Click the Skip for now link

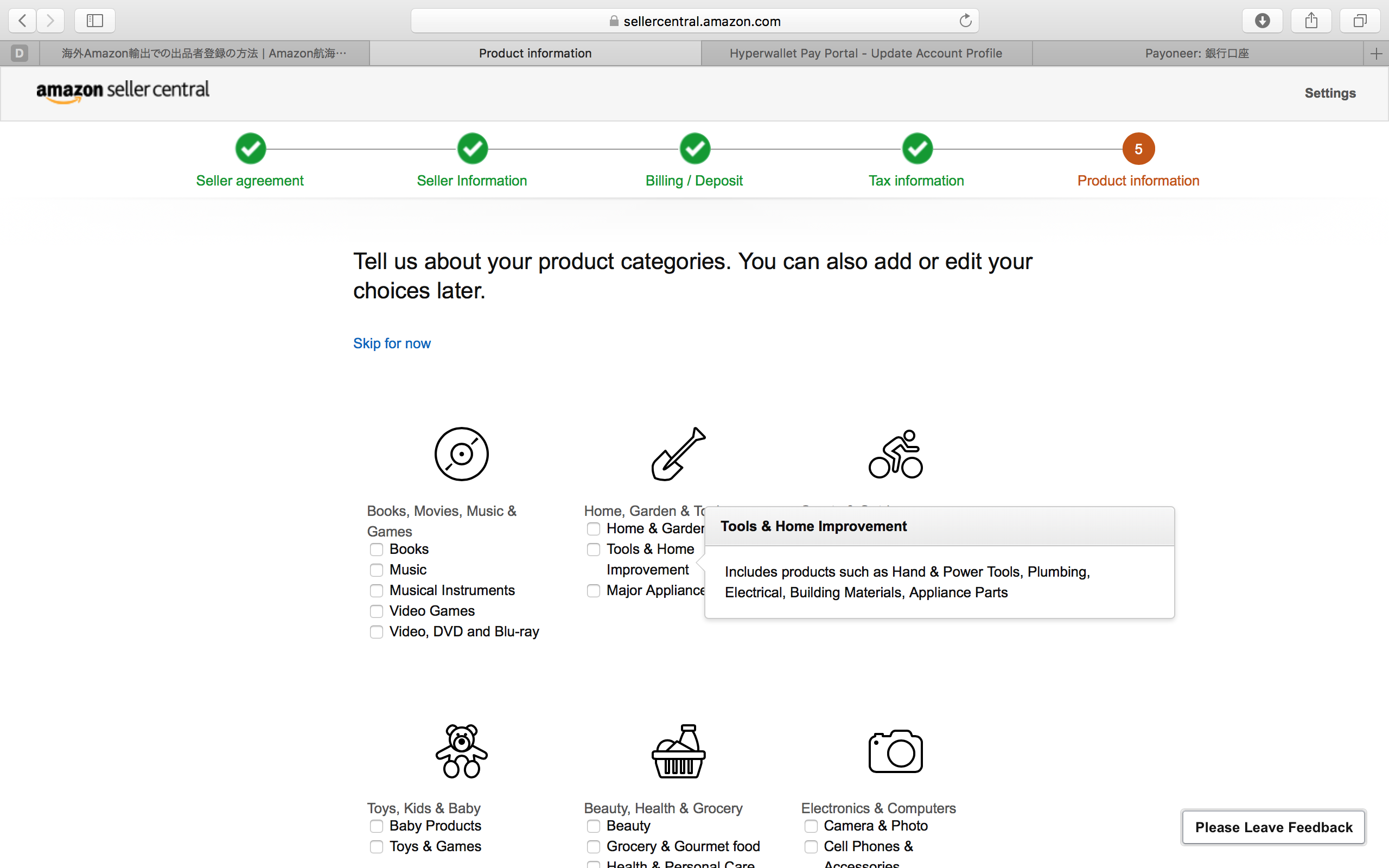pos(391,343)
